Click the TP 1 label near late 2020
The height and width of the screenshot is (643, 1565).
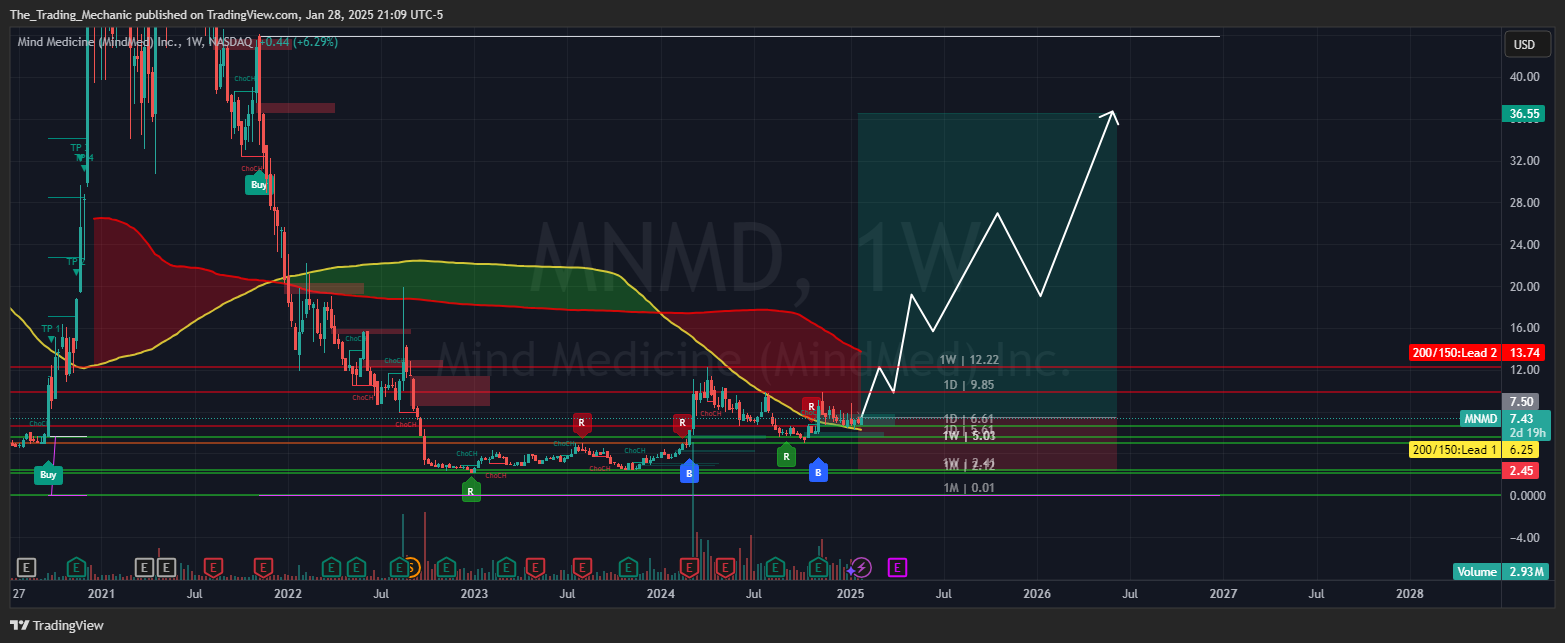50,329
